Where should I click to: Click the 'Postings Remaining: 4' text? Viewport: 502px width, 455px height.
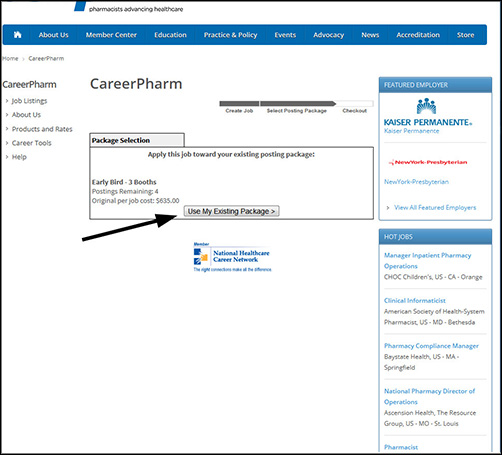point(125,191)
